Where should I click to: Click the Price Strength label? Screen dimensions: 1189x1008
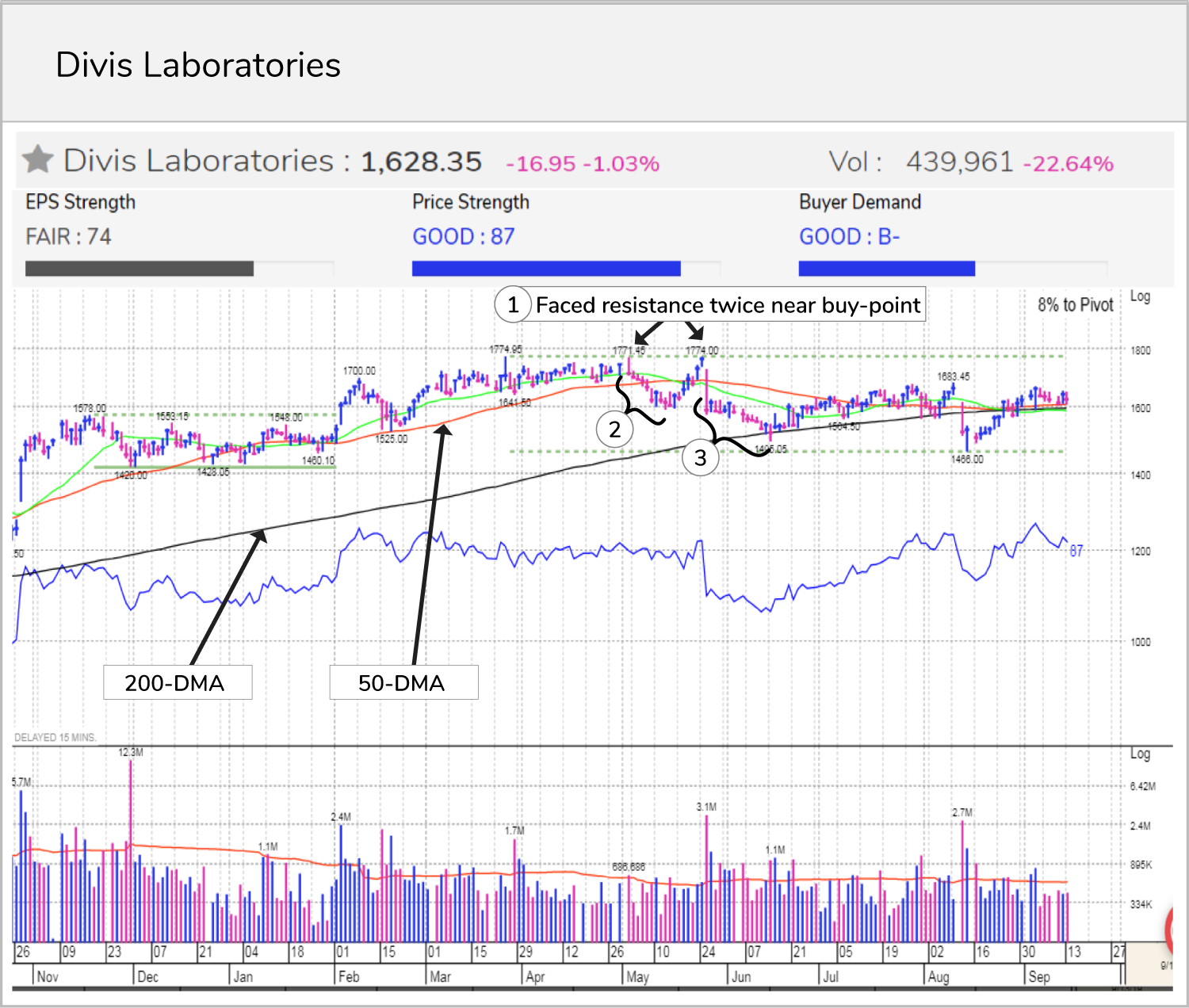(471, 202)
